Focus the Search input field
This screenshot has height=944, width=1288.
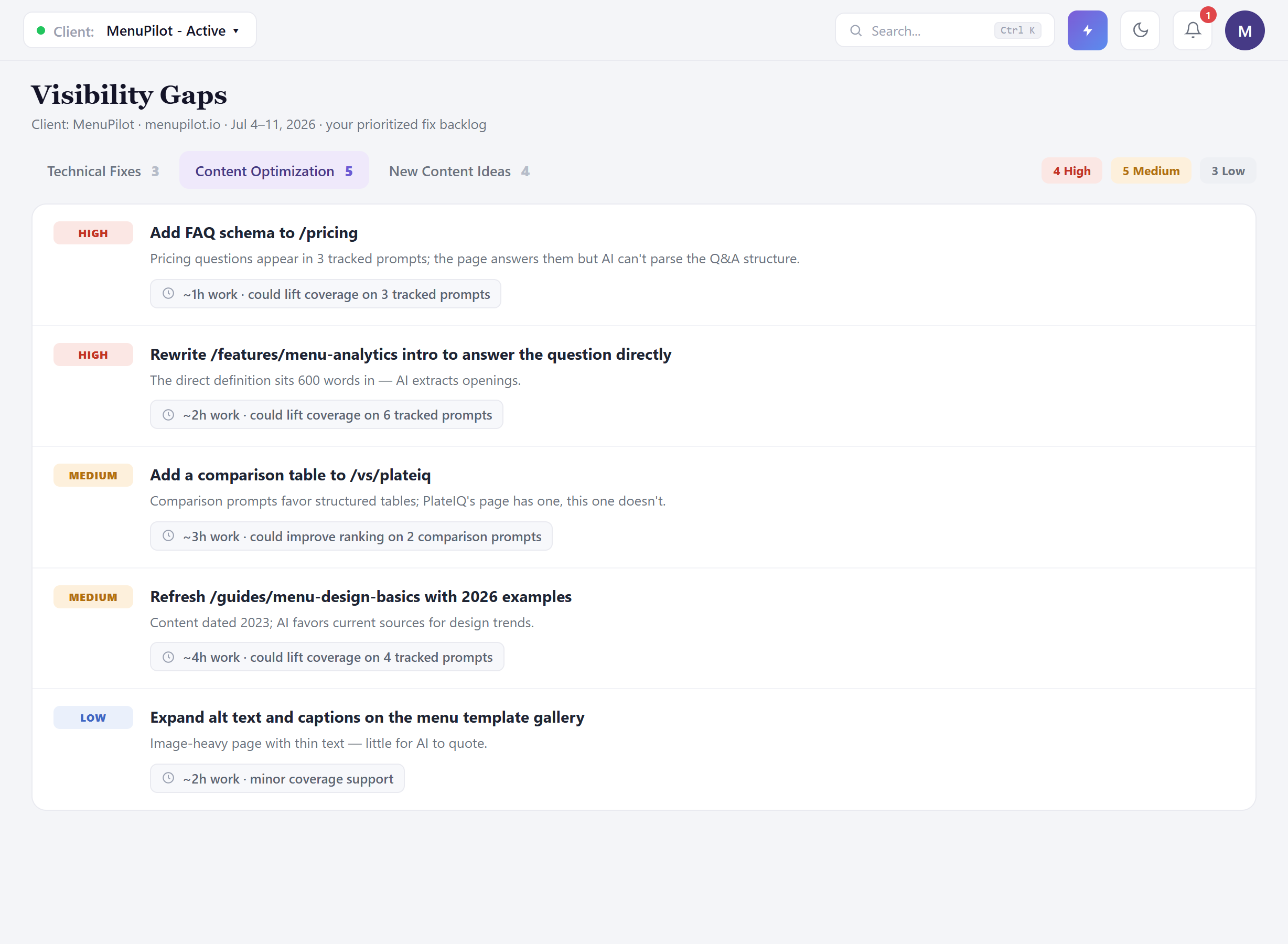[944, 31]
